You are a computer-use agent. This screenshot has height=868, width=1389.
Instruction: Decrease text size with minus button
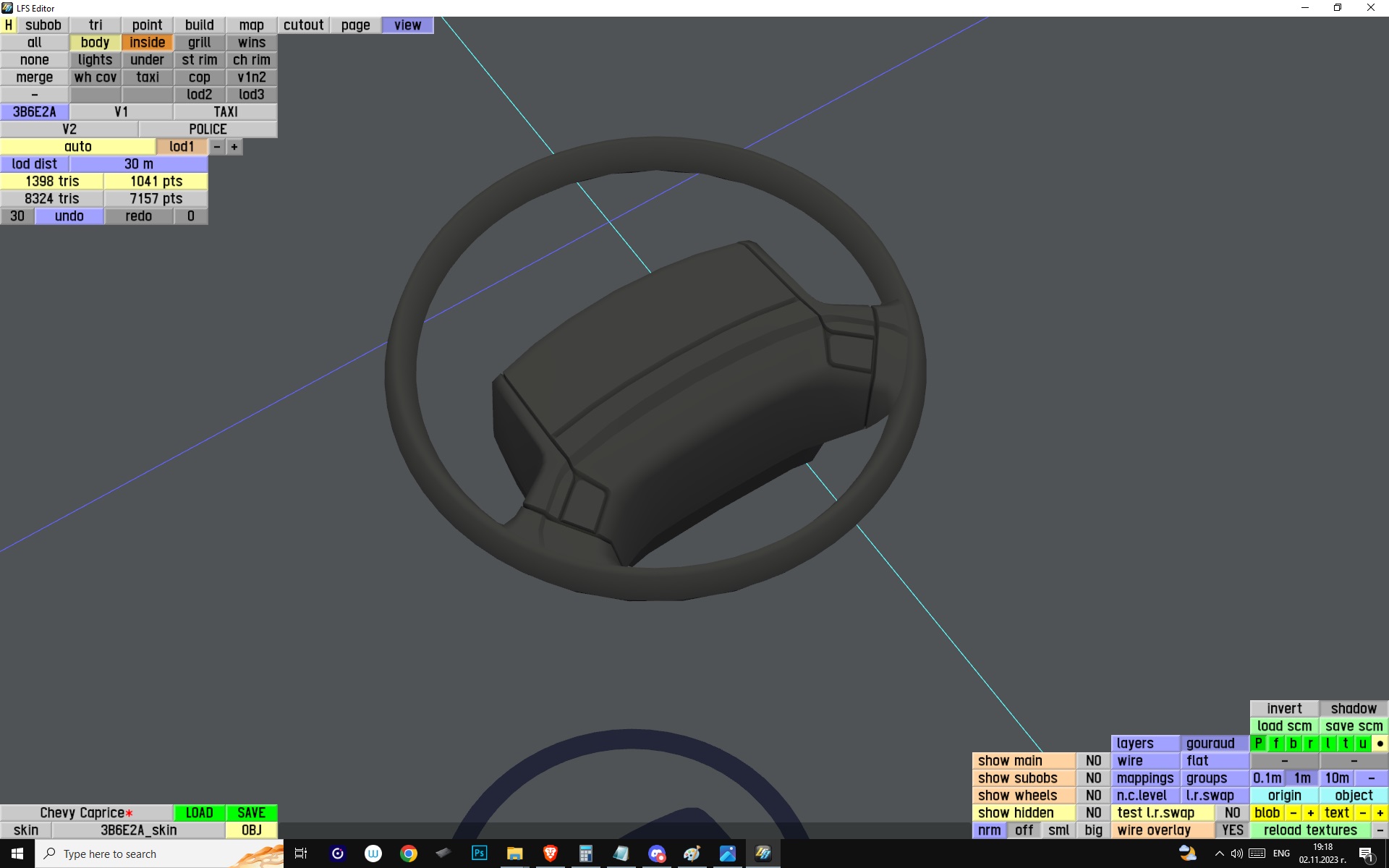(1363, 813)
